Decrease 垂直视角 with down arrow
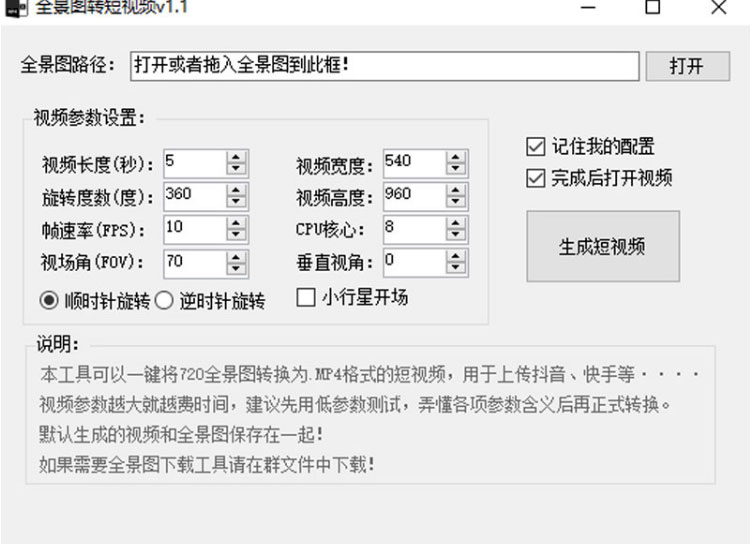 pos(456,268)
